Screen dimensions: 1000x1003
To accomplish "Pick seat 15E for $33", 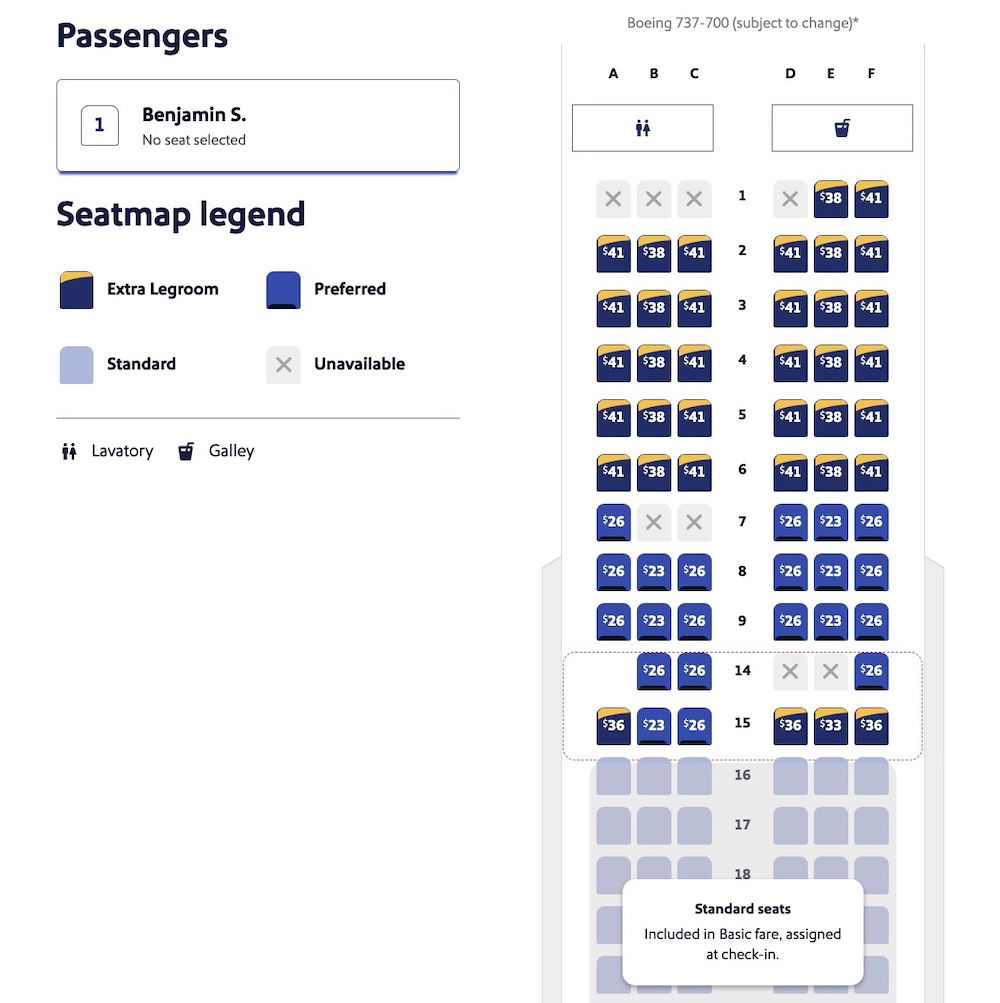I will [x=831, y=725].
